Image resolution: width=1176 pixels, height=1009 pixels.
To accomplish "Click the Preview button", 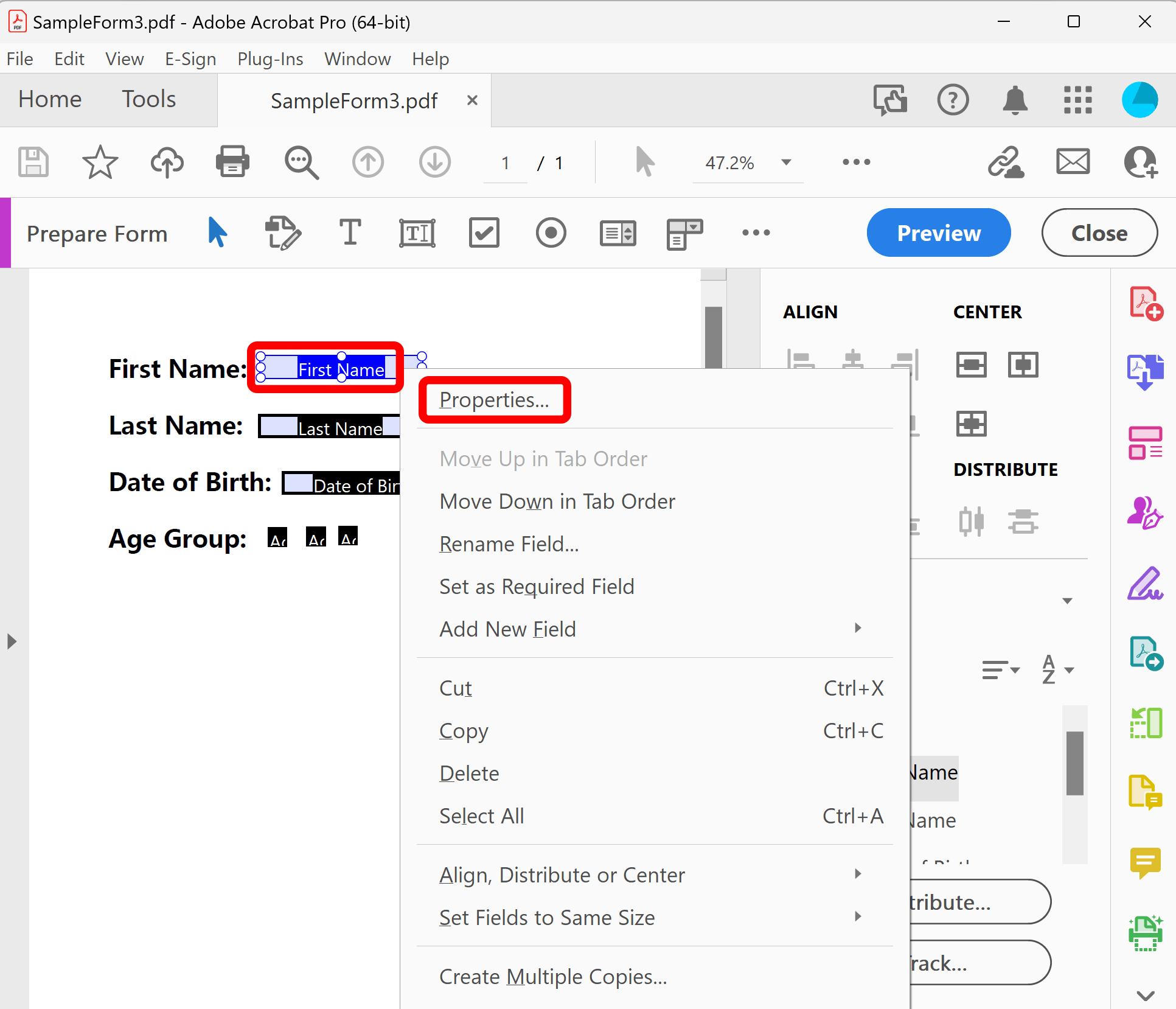I will (938, 232).
